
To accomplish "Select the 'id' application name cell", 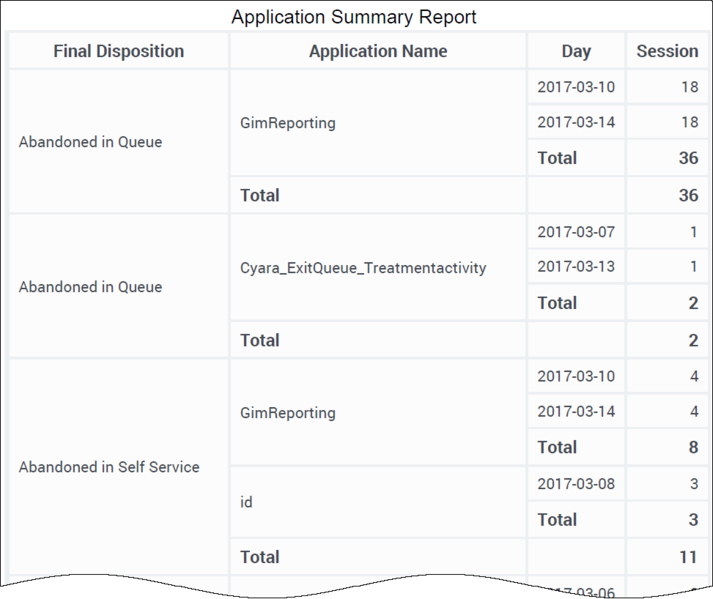I will (247, 502).
